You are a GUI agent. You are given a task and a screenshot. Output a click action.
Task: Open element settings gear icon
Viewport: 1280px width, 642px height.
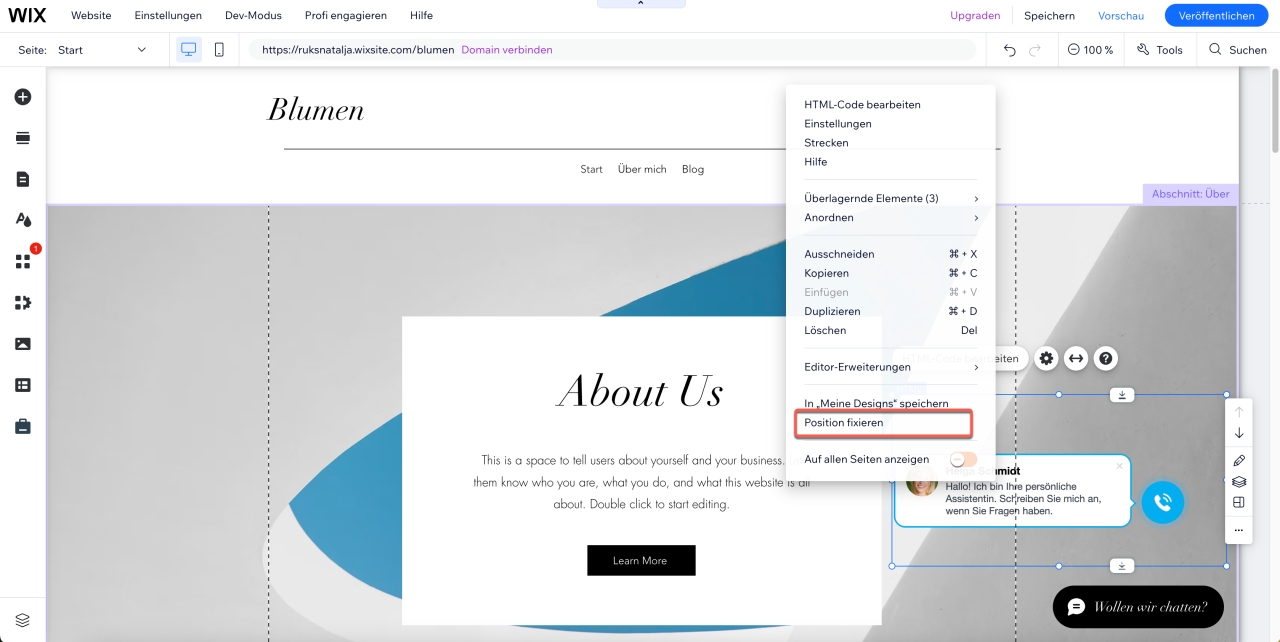1046,358
